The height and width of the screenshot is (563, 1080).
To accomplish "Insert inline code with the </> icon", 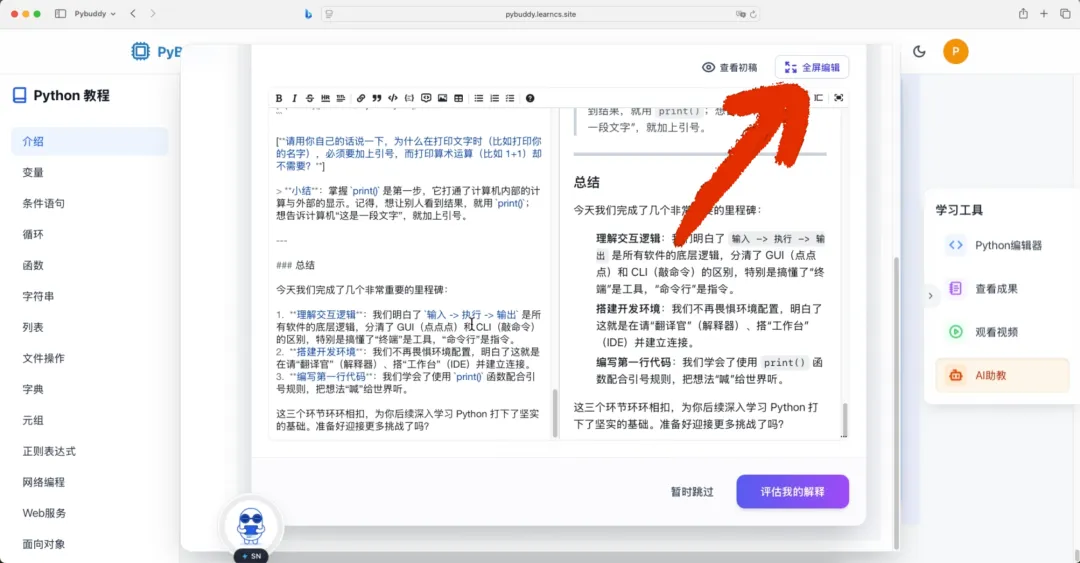I will (393, 98).
